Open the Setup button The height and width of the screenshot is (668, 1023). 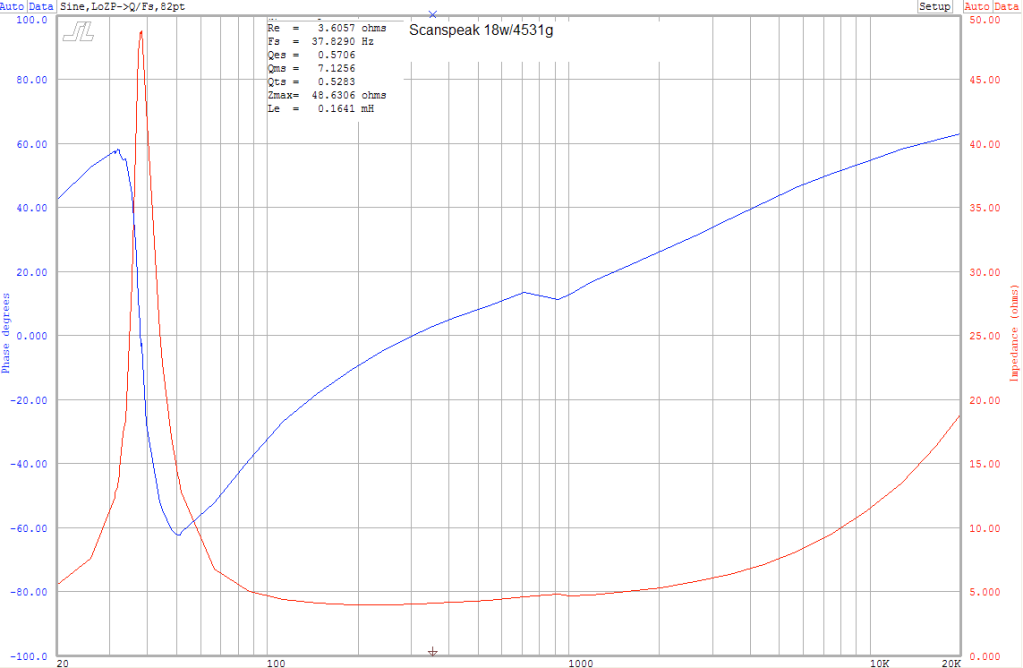(934, 6)
